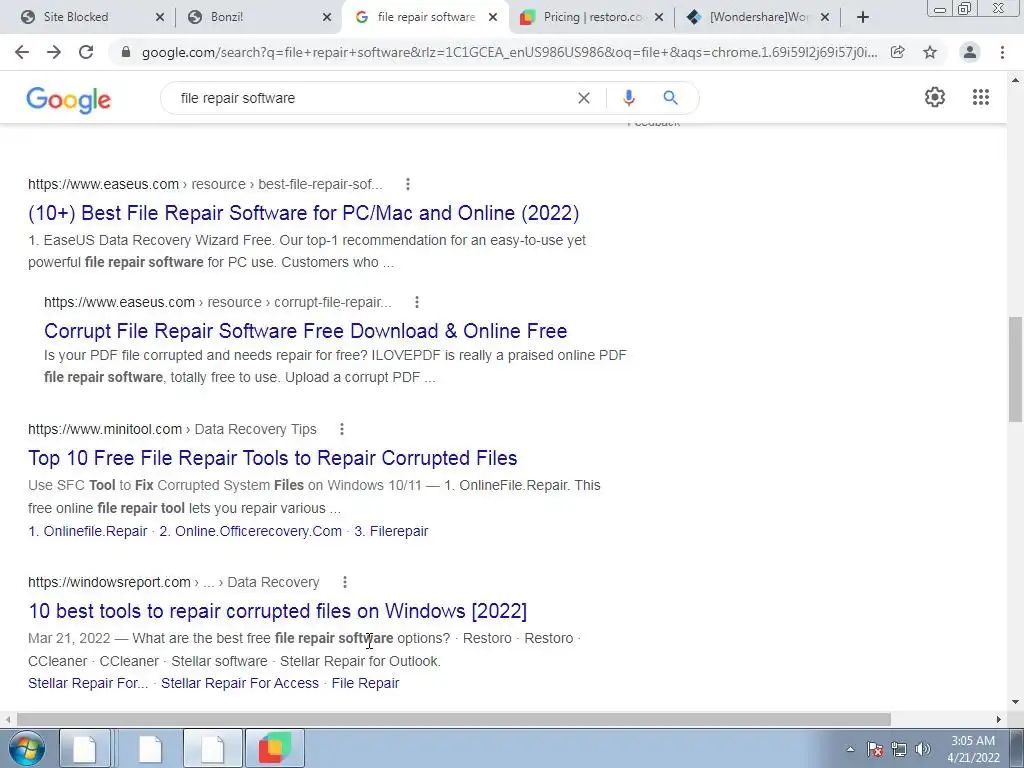This screenshot has height=768, width=1024.
Task: Share this page using the share icon
Action: pyautogui.click(x=898, y=52)
